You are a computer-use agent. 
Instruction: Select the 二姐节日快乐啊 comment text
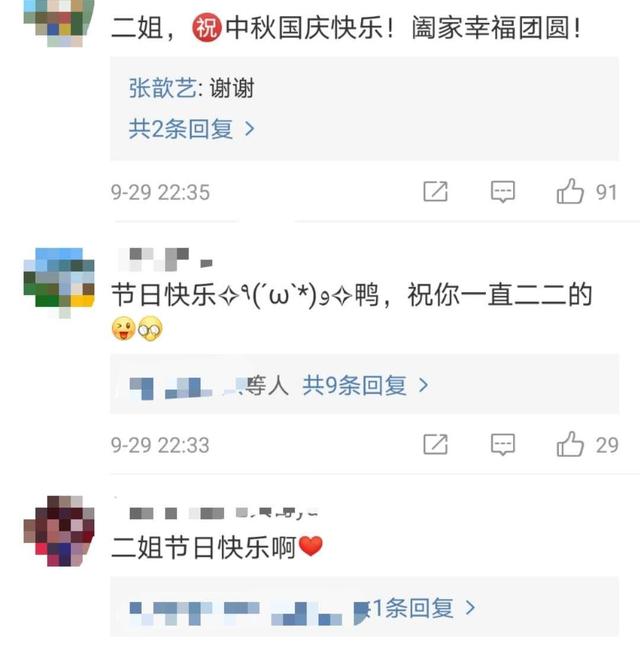tap(217, 548)
